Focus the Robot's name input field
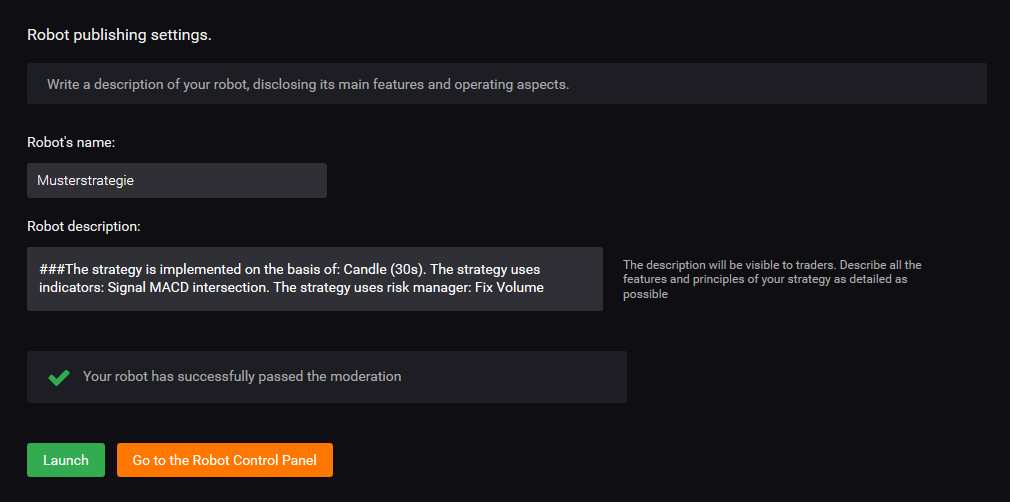The width and height of the screenshot is (1010, 502). pos(176,180)
